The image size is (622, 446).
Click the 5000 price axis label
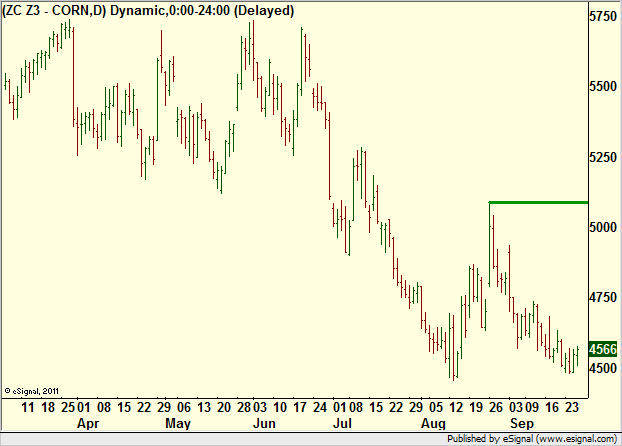pyautogui.click(x=603, y=227)
